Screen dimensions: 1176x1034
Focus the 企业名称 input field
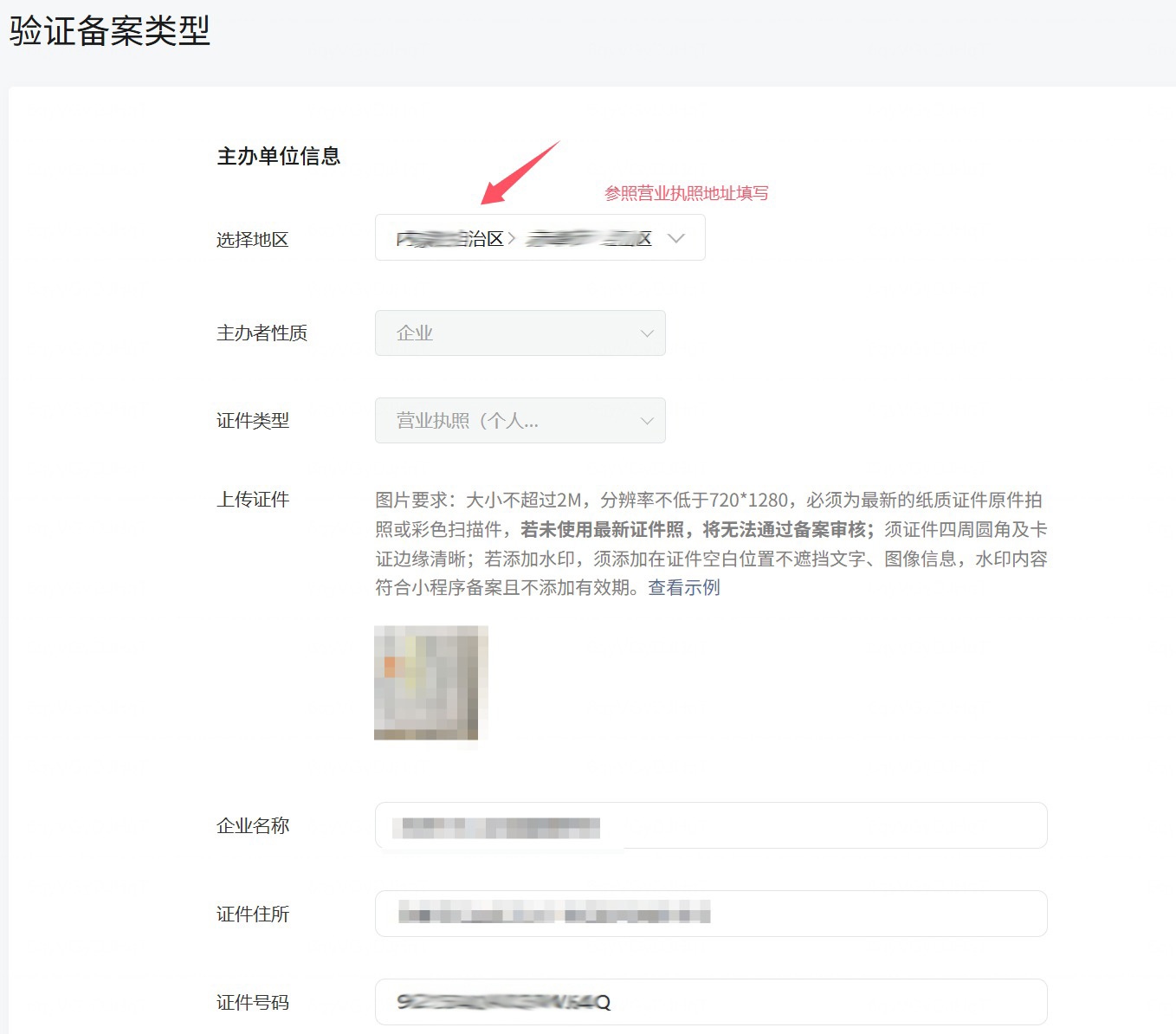tap(710, 826)
